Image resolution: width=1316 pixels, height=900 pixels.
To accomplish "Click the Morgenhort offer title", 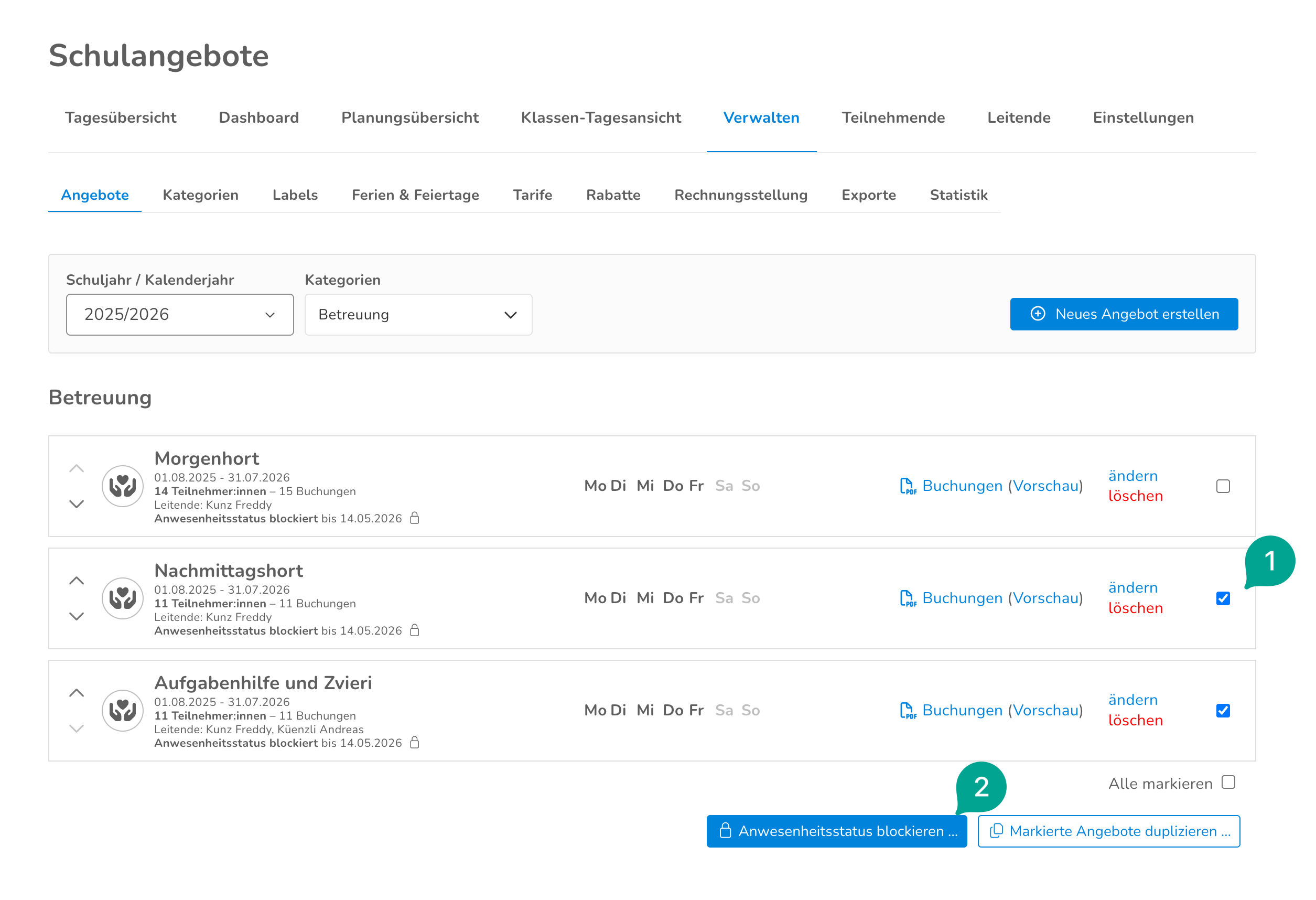I will coord(207,458).
